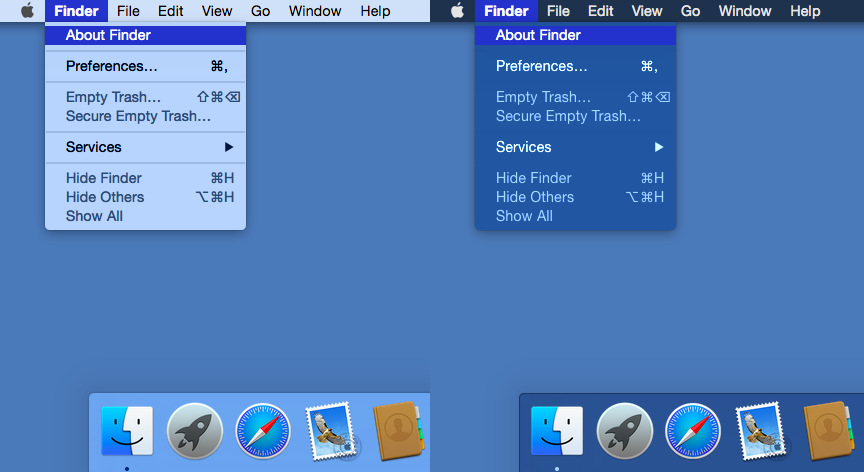The height and width of the screenshot is (472, 864).
Task: Select Secure Empty Trash… in the dark menu
Action: (575, 116)
